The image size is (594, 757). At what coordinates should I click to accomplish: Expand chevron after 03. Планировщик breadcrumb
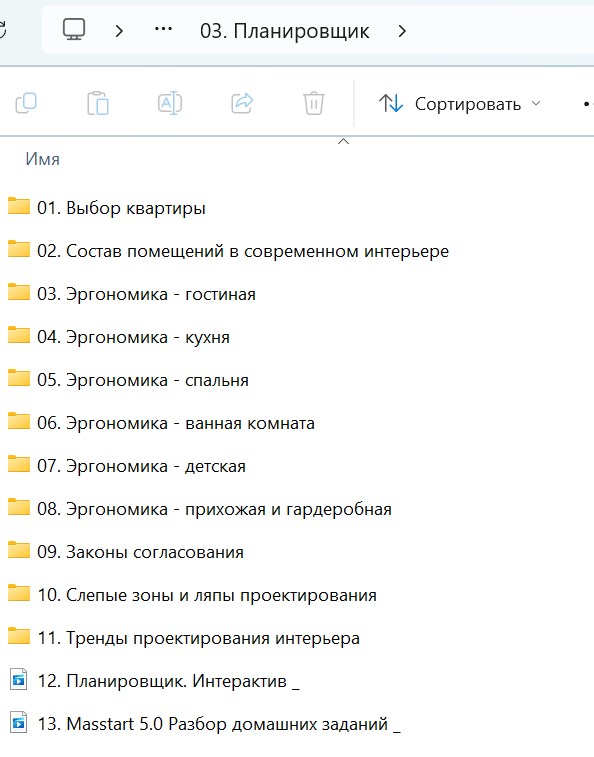(x=402, y=31)
